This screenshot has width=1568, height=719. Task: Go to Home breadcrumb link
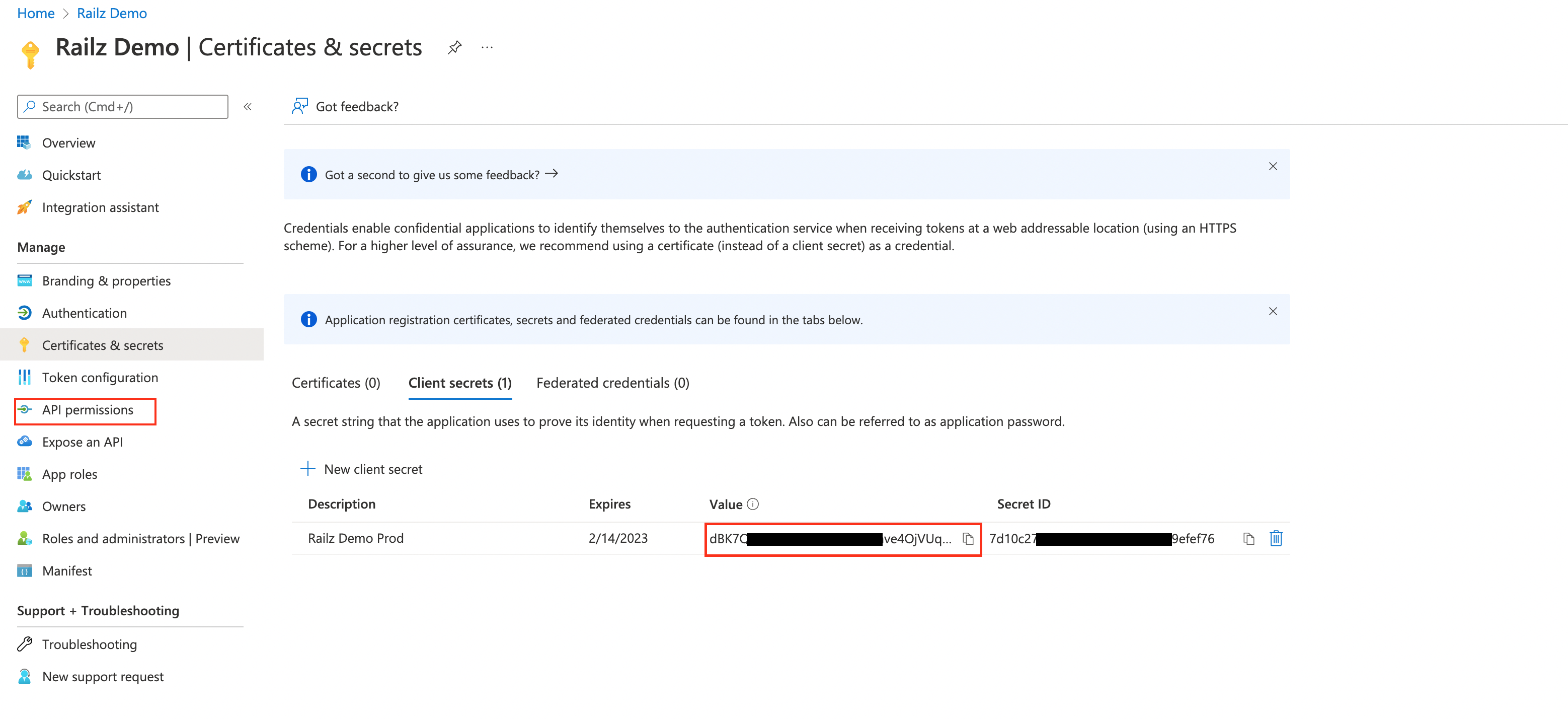36,14
